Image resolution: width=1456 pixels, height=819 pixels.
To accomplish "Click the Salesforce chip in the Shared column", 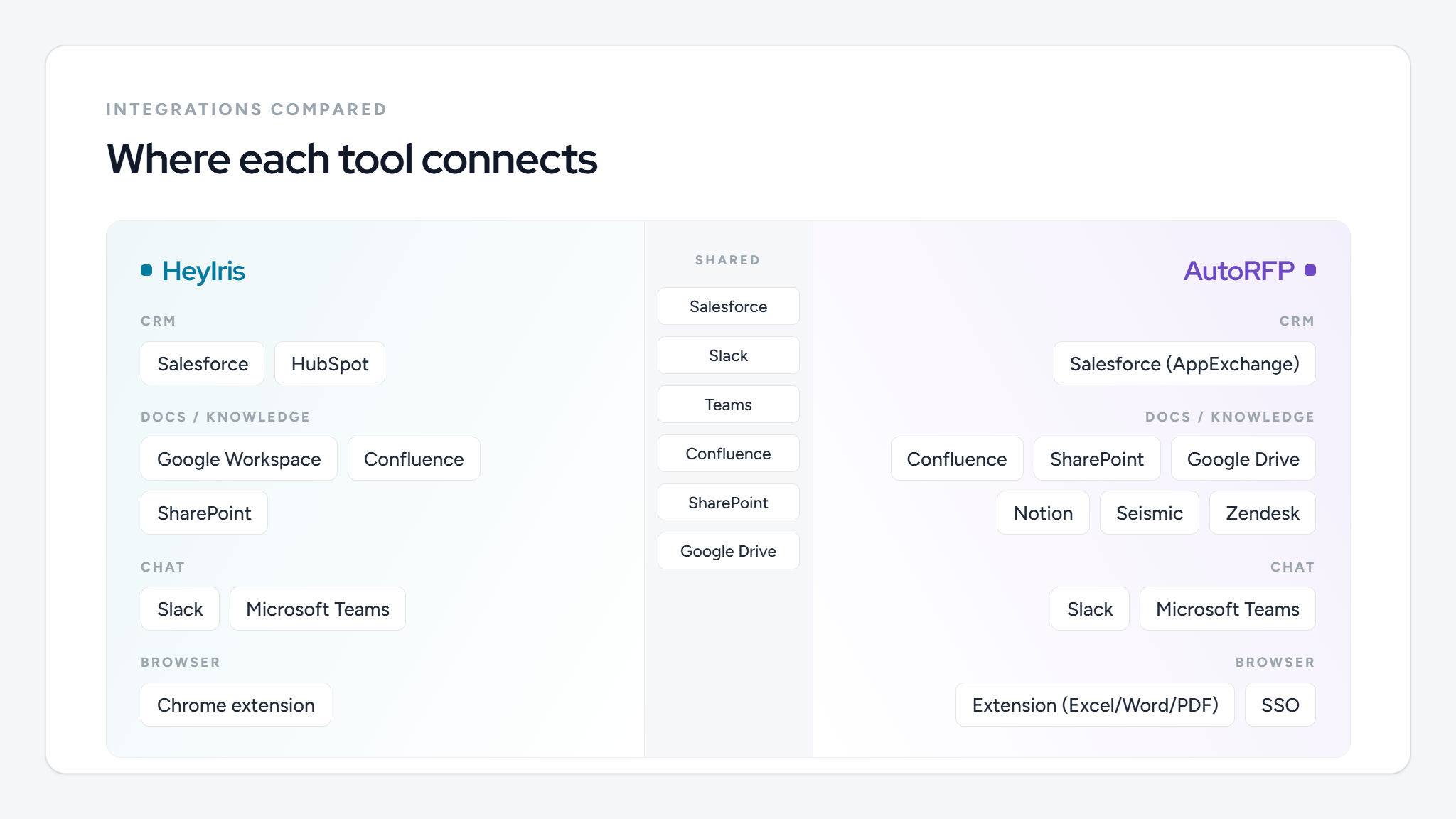I will [729, 306].
